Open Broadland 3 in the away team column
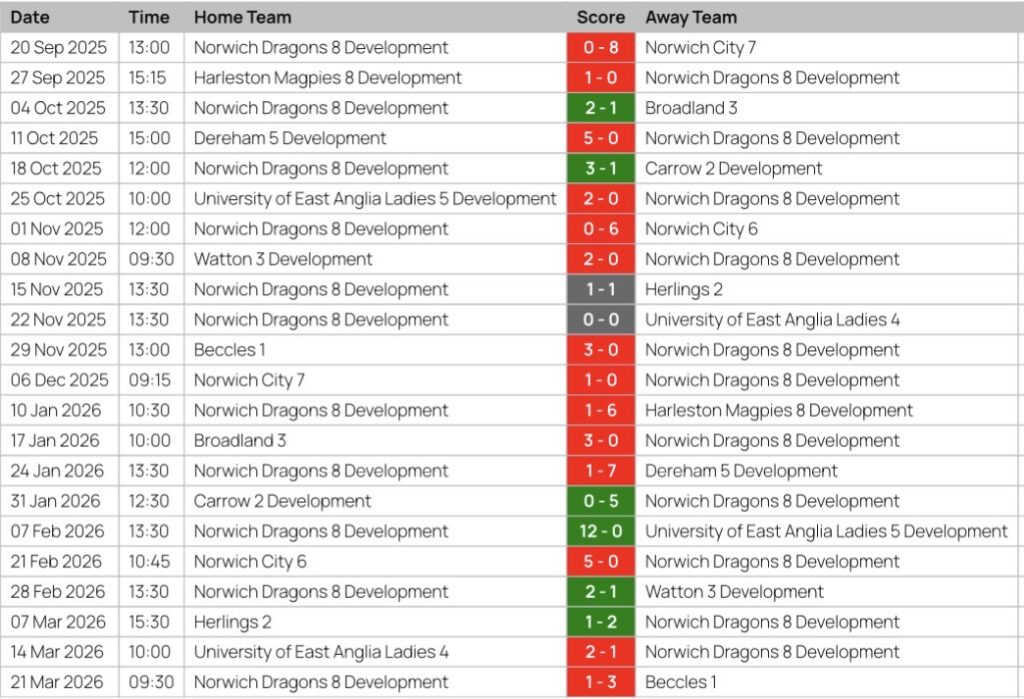This screenshot has width=1024, height=699. pos(691,108)
